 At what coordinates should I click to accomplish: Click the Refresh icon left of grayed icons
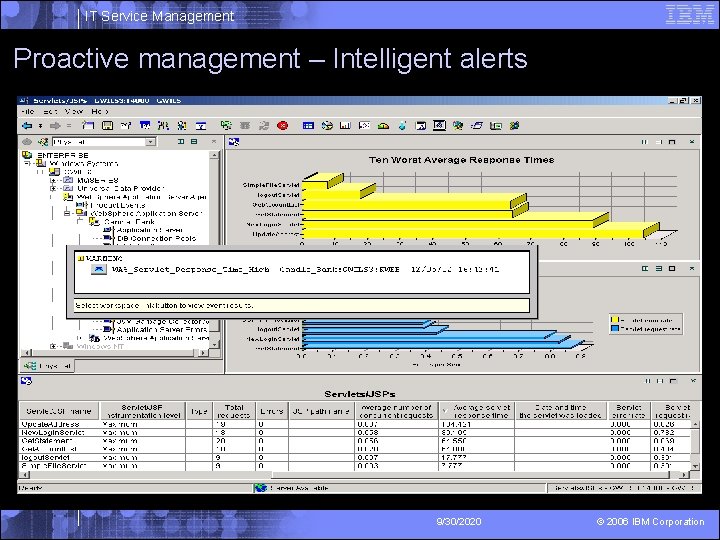[x=226, y=125]
